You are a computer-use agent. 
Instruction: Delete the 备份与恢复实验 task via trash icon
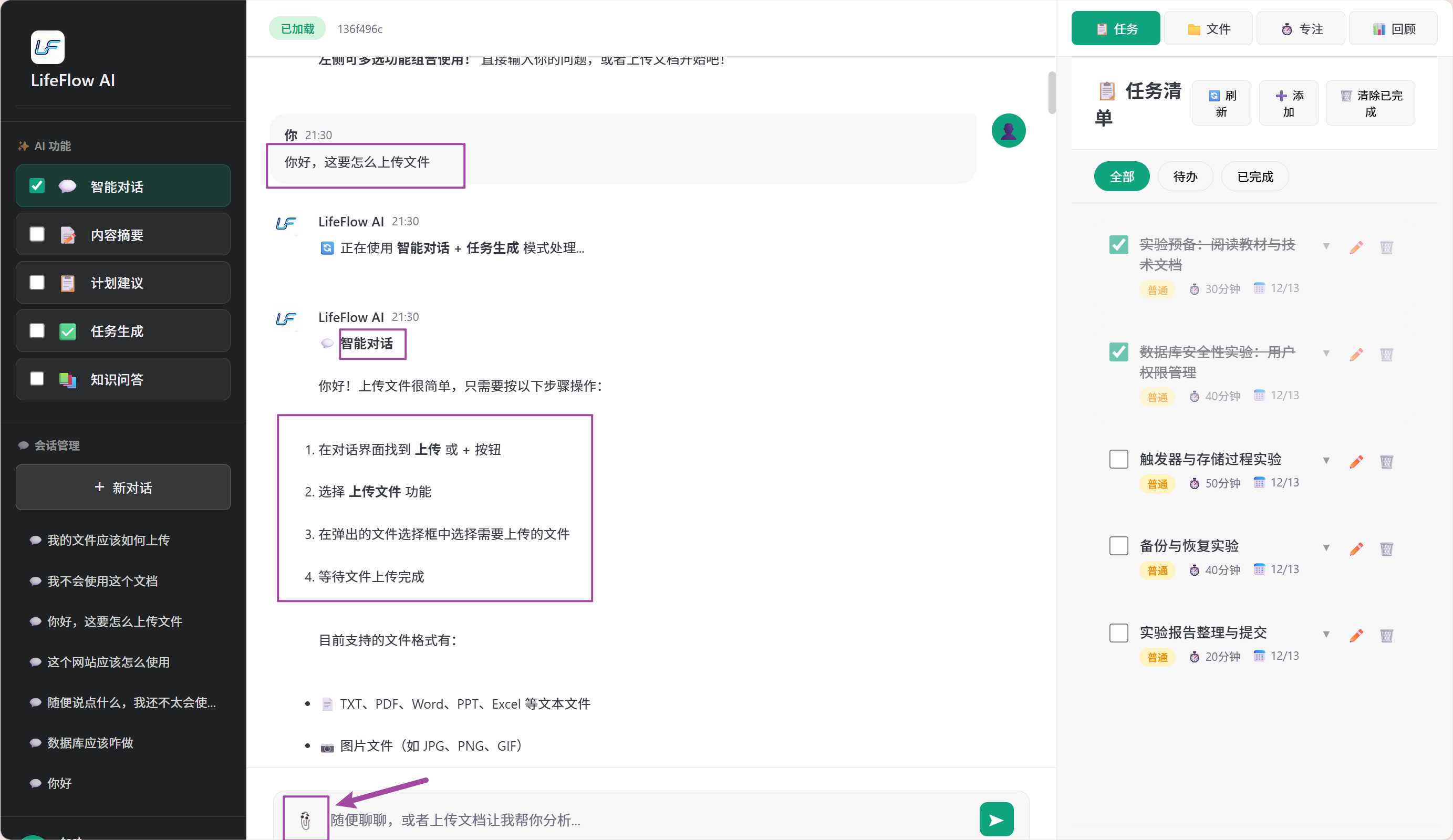tap(1386, 548)
